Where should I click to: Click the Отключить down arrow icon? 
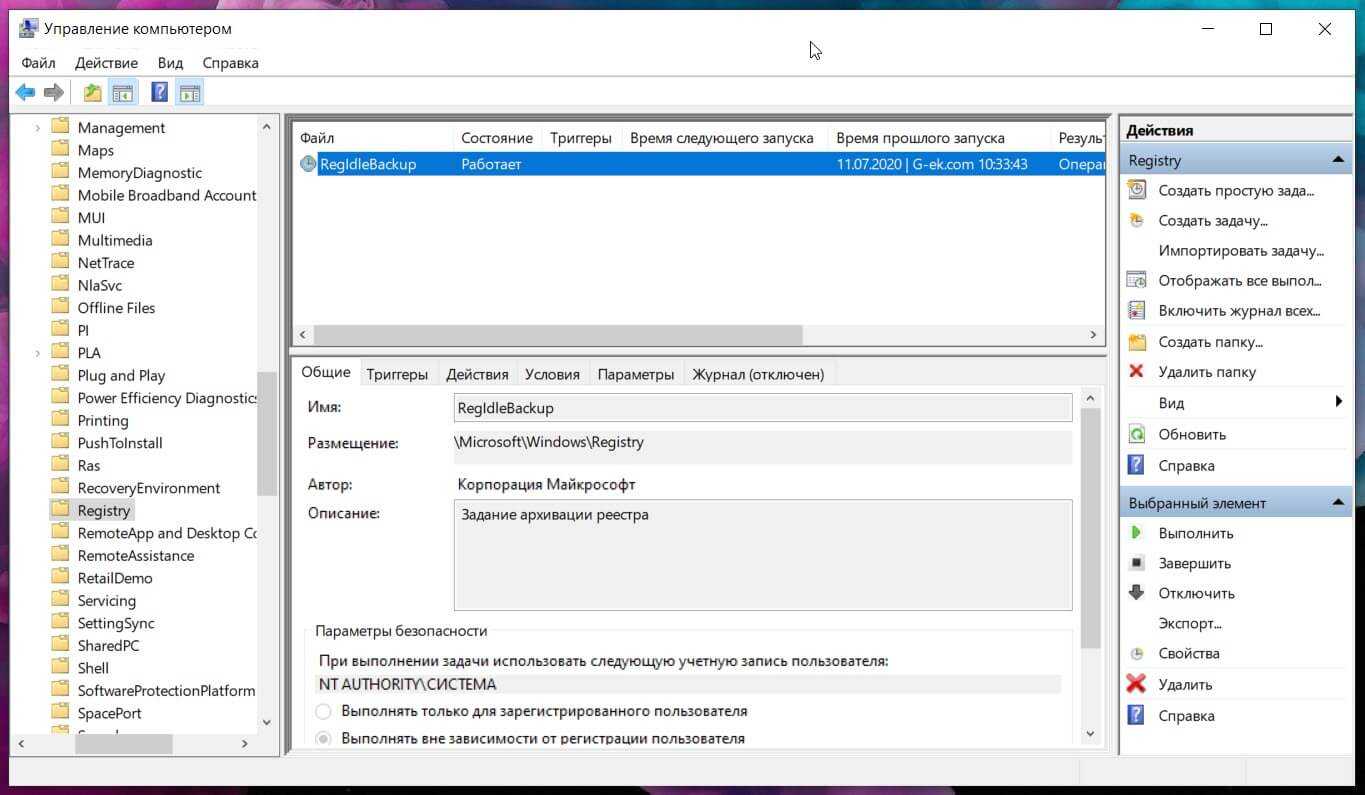click(1136, 593)
